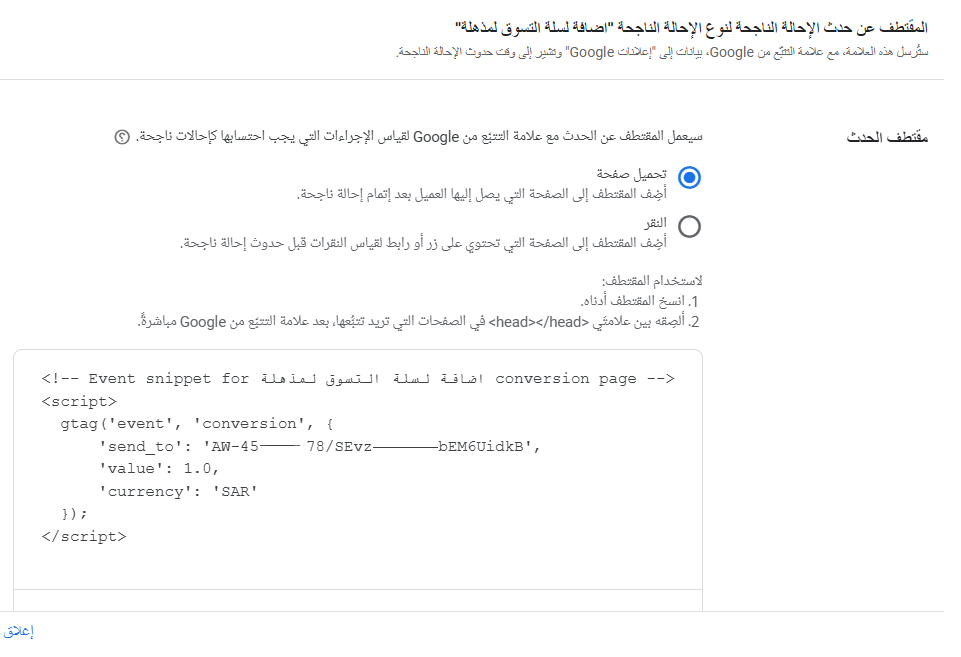Click the help question mark icon
The width and height of the screenshot is (961, 657).
click(x=122, y=137)
